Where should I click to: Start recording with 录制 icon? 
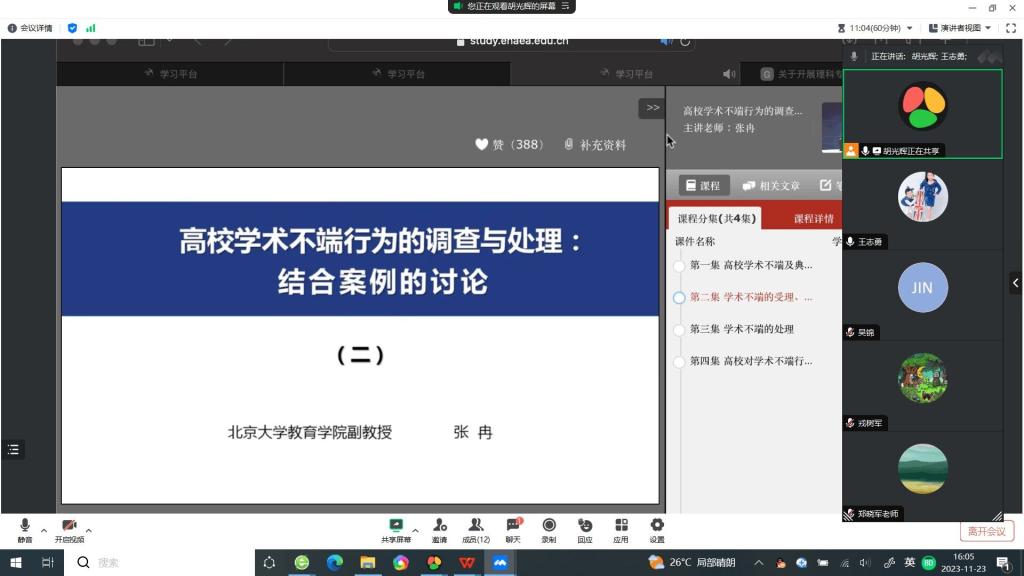(549, 530)
